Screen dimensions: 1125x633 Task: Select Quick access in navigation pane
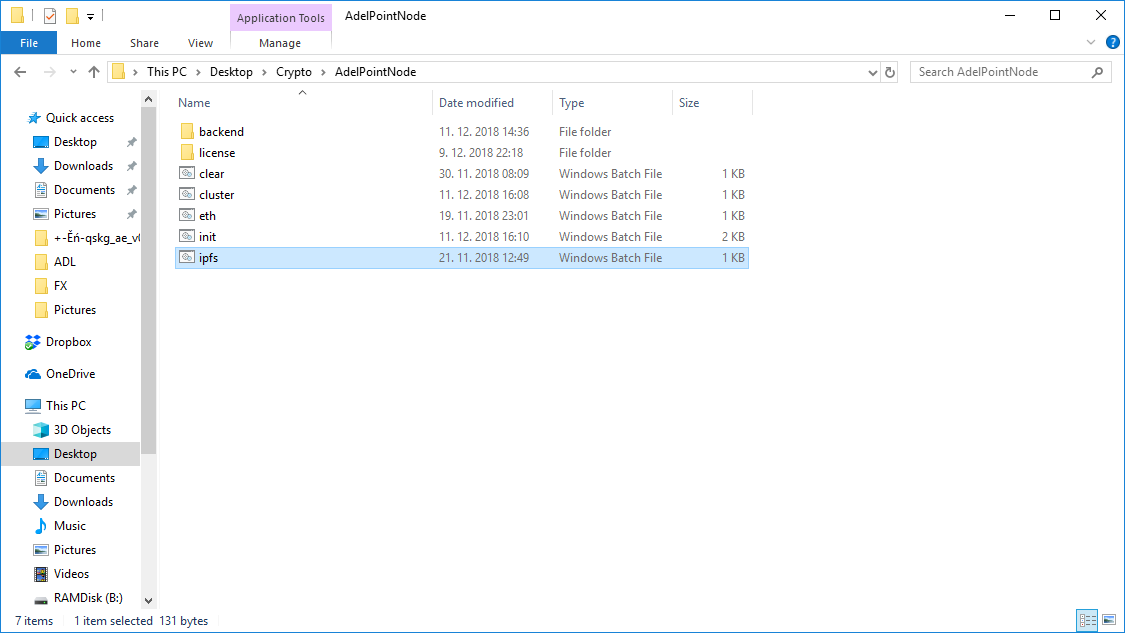pyautogui.click(x=80, y=118)
